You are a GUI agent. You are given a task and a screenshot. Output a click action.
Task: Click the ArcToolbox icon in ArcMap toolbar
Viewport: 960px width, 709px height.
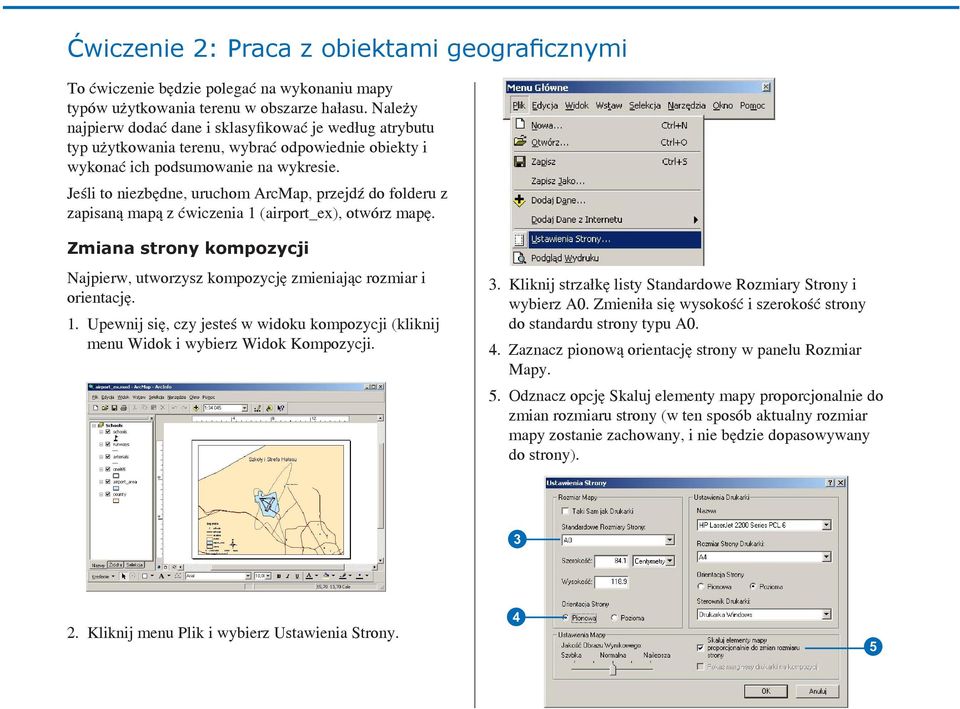click(x=269, y=408)
